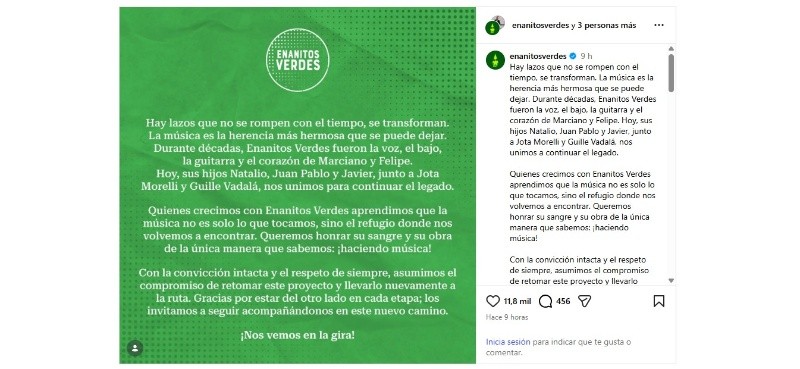Open enanitosverdes username in caption

click(x=538, y=56)
